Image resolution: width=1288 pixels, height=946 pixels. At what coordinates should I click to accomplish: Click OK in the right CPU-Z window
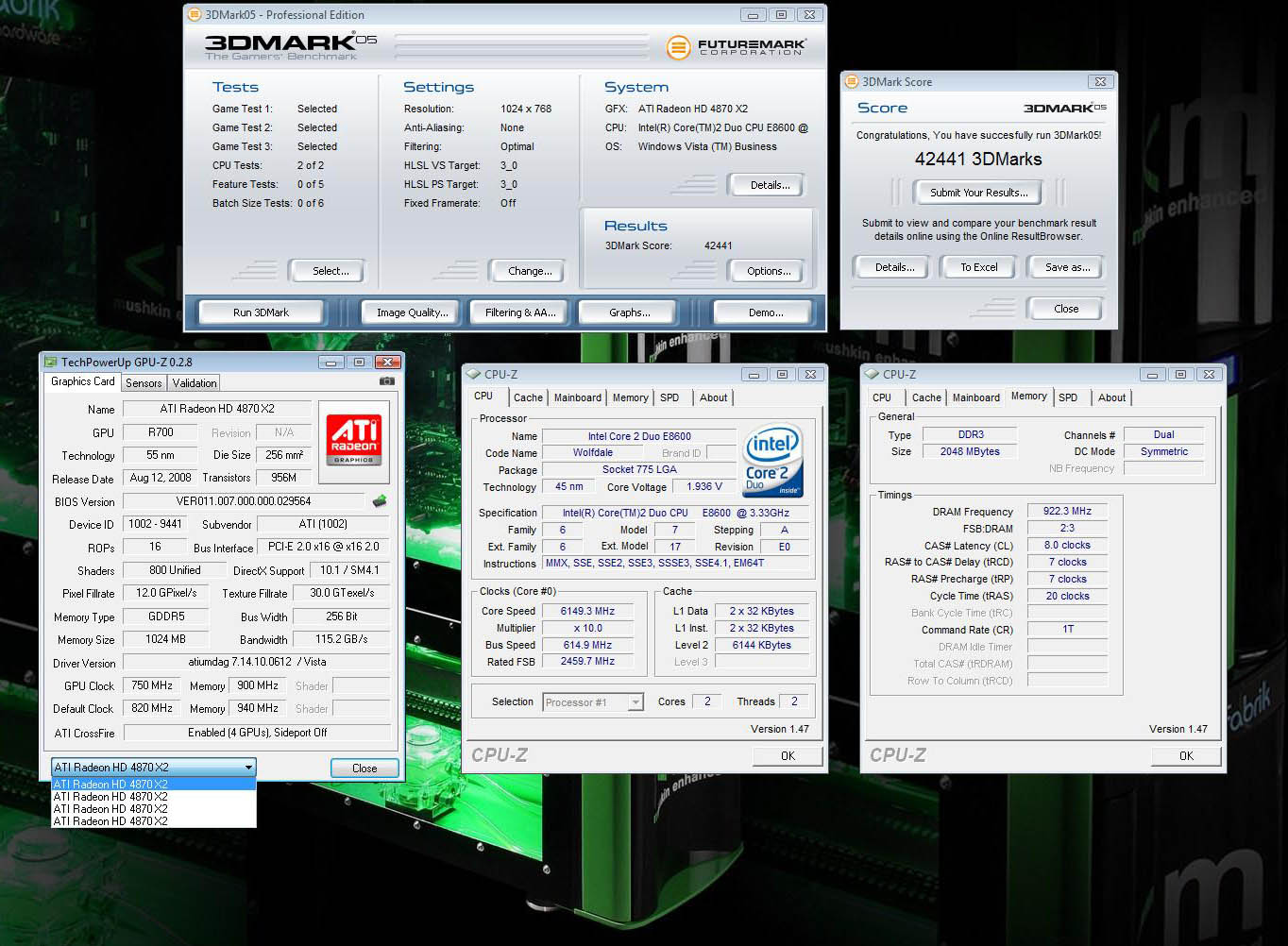tap(1186, 756)
